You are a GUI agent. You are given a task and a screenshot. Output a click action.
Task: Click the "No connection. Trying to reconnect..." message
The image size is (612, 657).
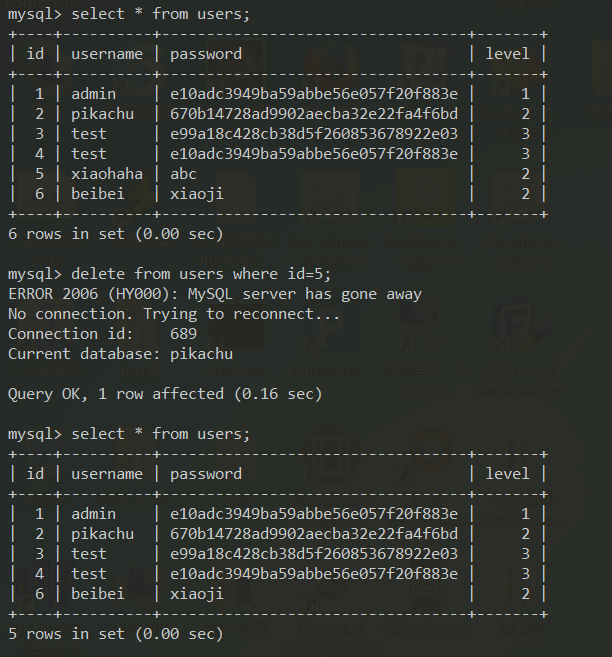click(x=174, y=314)
